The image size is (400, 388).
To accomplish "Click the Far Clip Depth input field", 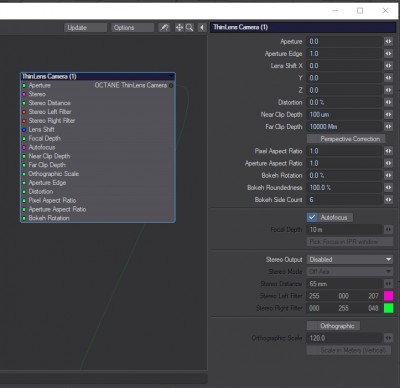I will pos(344,127).
